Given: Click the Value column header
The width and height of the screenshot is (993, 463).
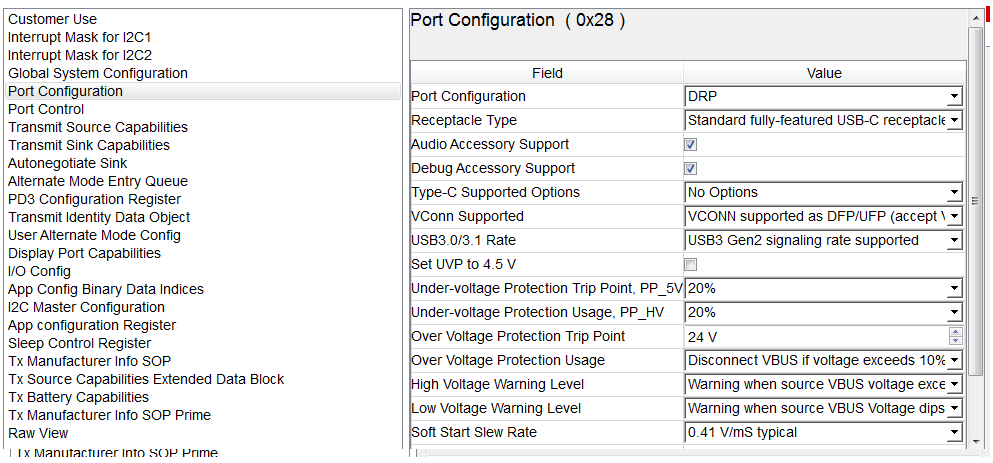Looking at the screenshot, I should click(x=825, y=73).
